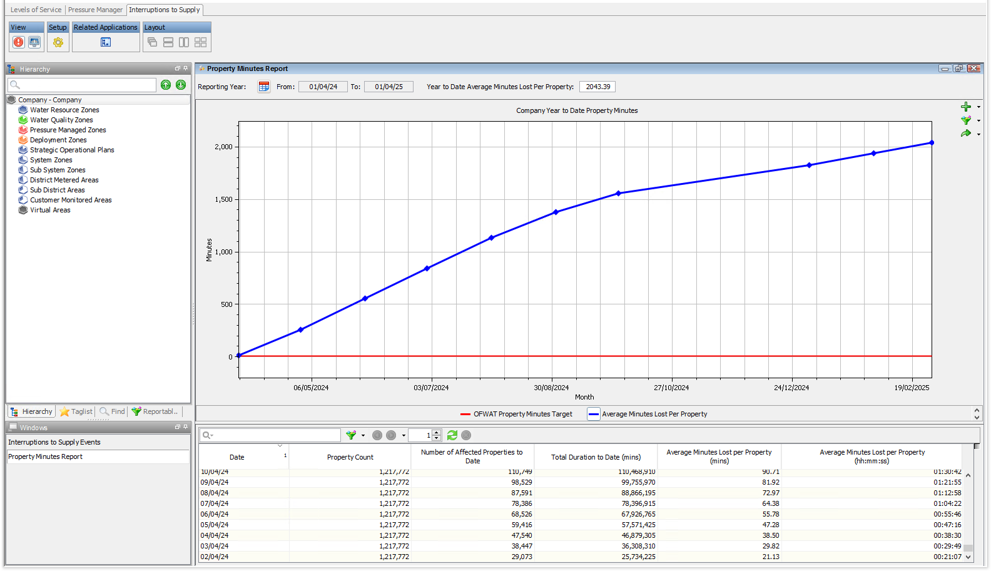Open the Interruptions to Supply Events view icon
Screen dimensions: 991x571
coord(18,42)
